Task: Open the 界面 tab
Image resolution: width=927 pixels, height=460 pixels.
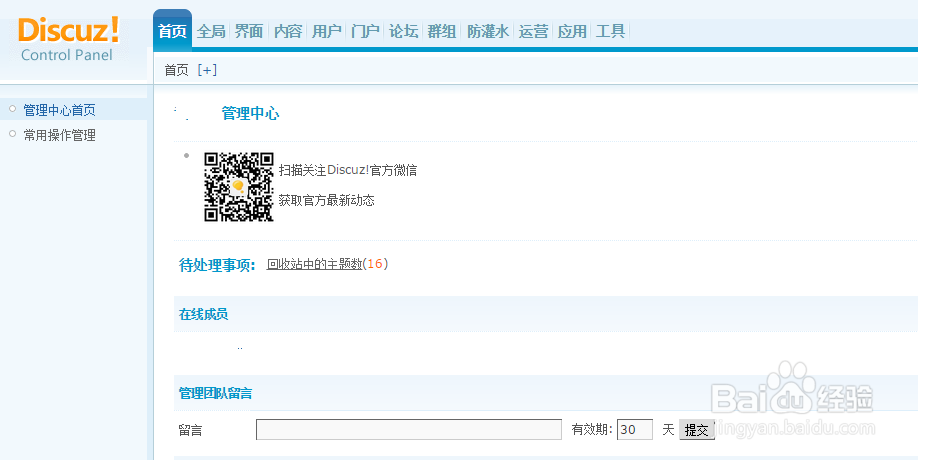Action: coord(249,31)
